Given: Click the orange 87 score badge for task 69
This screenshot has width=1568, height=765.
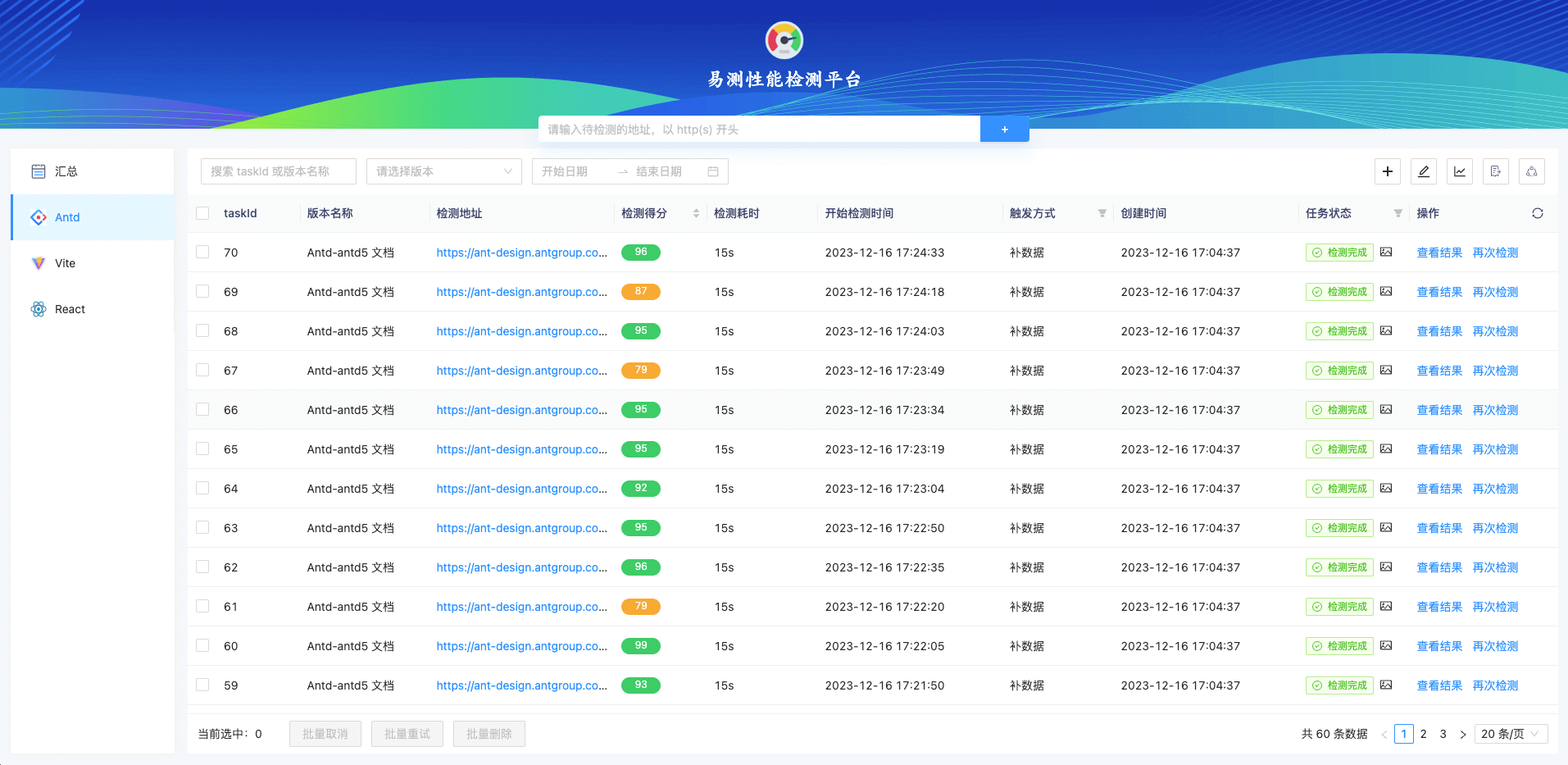Looking at the screenshot, I should (641, 291).
